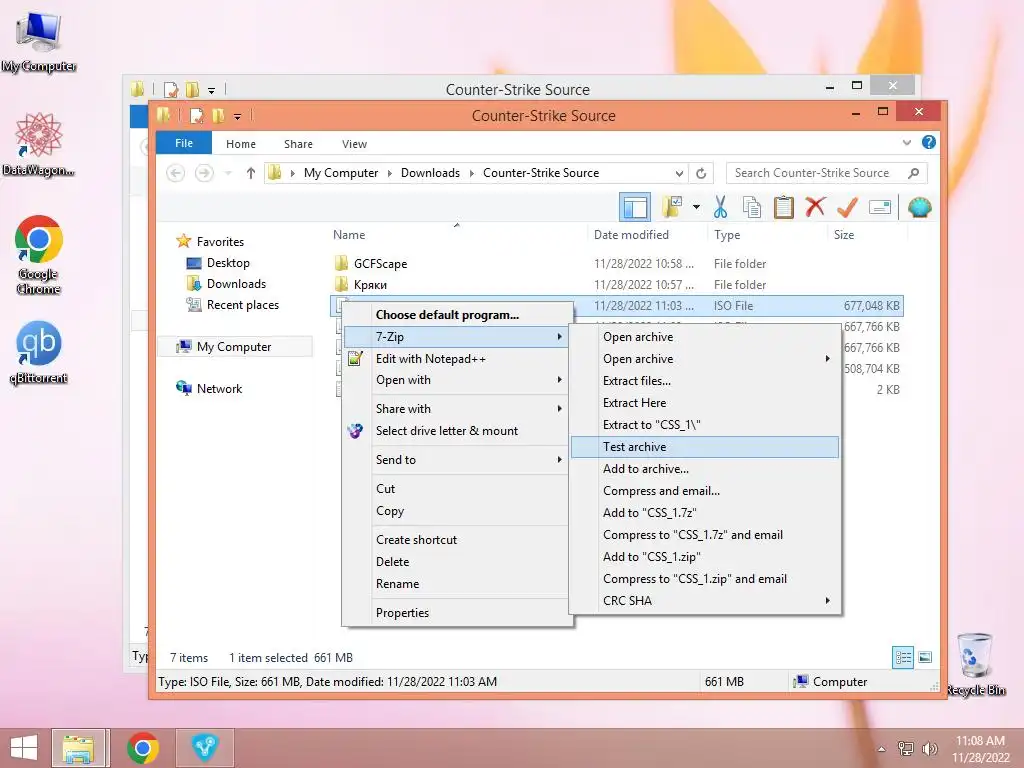The height and width of the screenshot is (768, 1024).
Task: Sort by the Size column header
Action: tap(844, 234)
